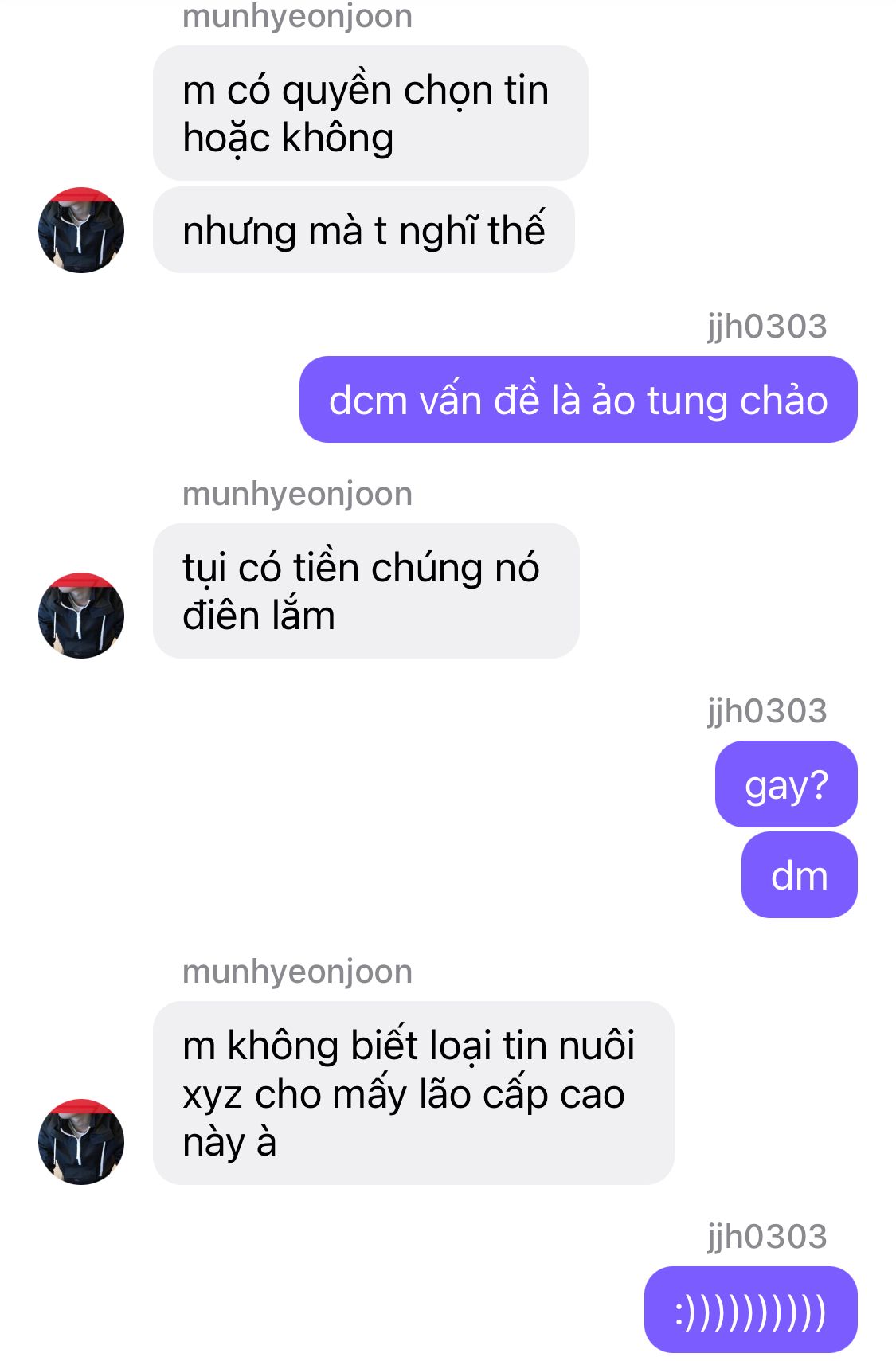Click "tung chảo" text in purple bubble
This screenshot has width=896, height=1361.
coord(738,400)
